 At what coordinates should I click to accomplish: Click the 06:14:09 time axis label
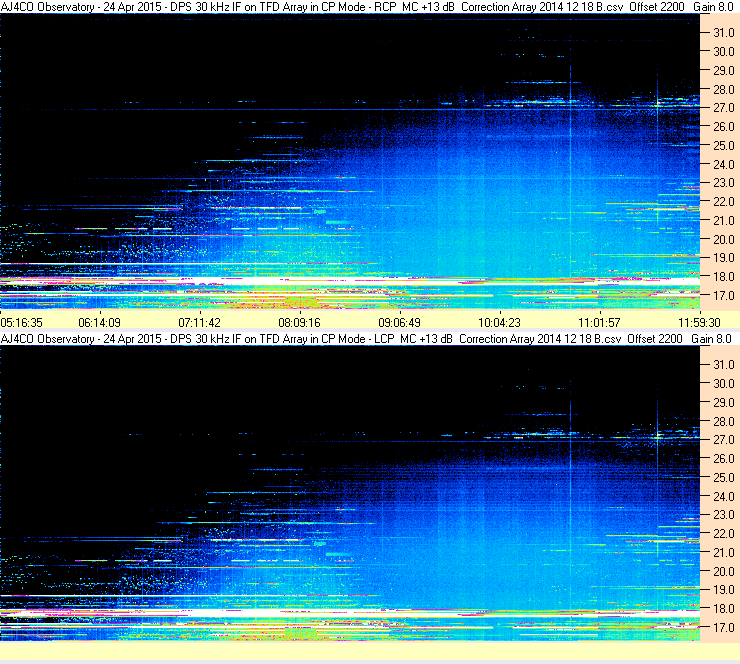tap(100, 323)
